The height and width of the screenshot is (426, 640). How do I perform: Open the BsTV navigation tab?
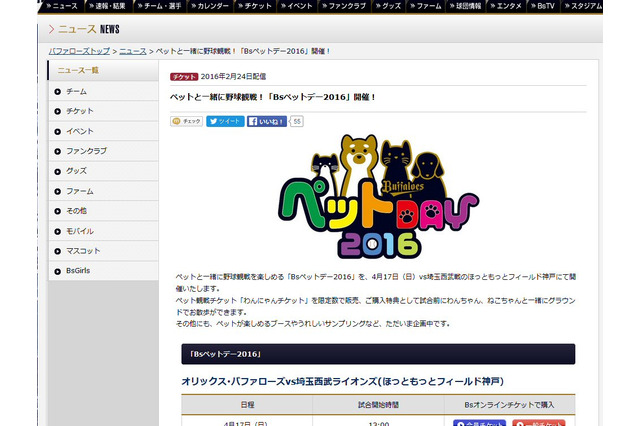pos(543,6)
